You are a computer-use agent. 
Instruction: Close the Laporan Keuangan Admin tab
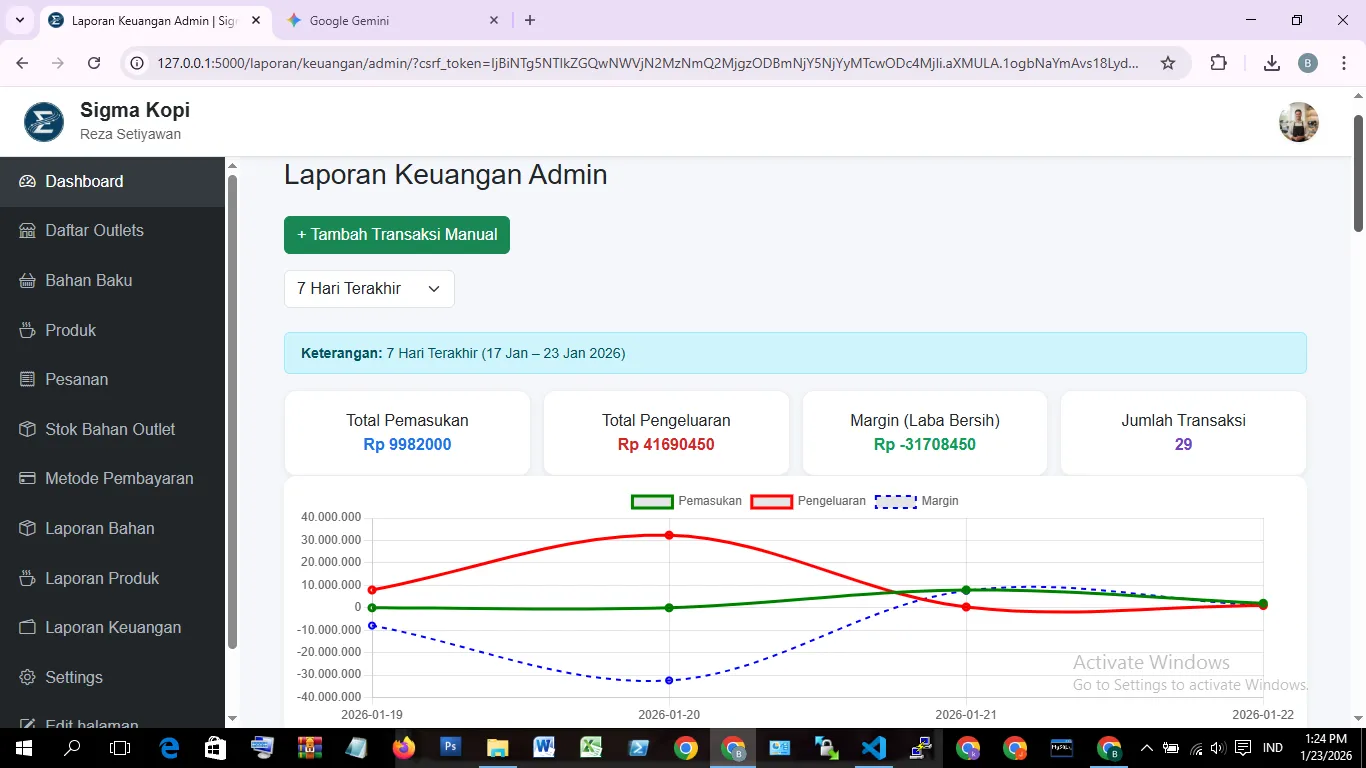pyautogui.click(x=257, y=20)
